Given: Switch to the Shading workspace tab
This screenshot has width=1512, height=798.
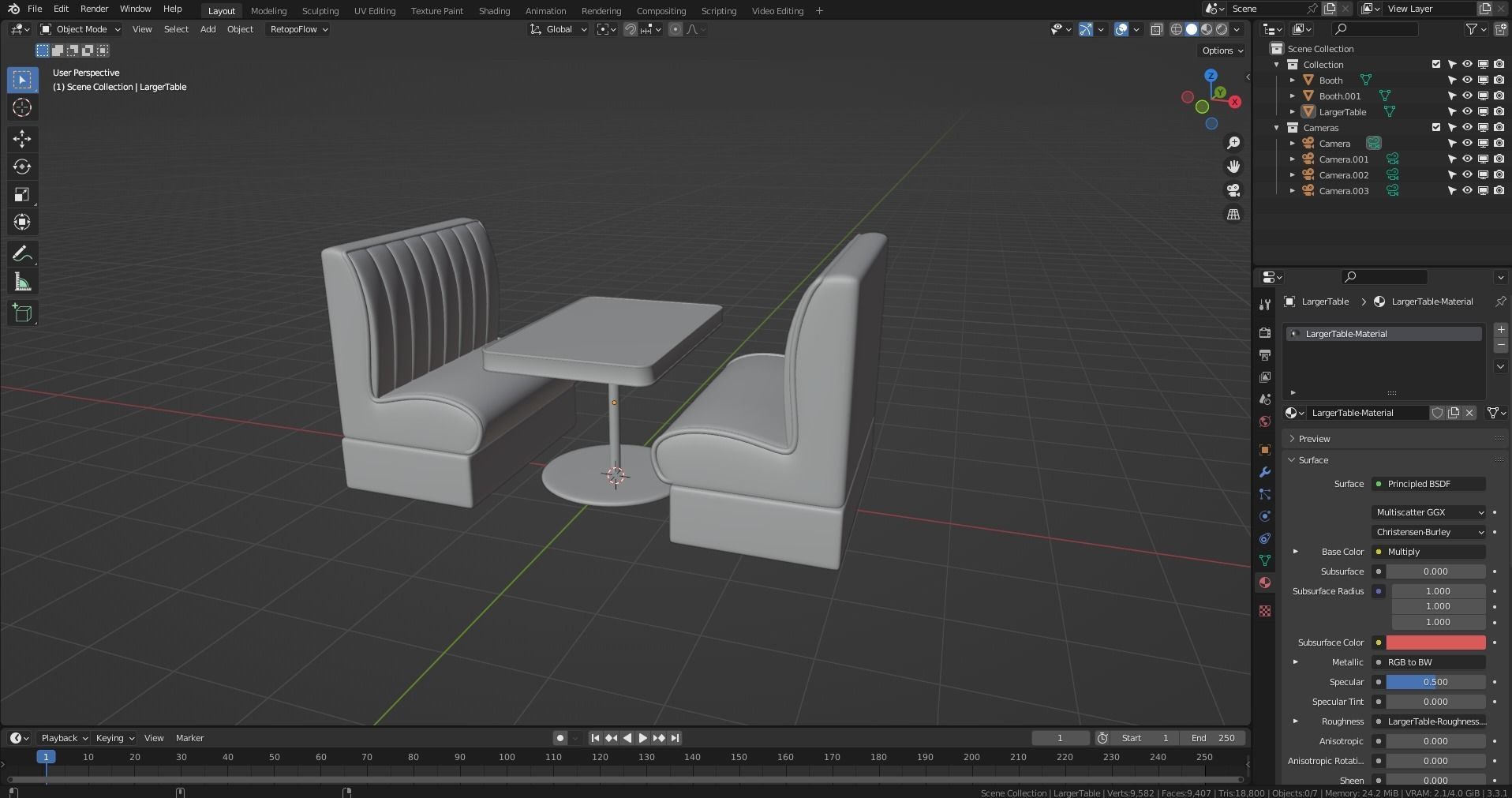Looking at the screenshot, I should click(x=494, y=10).
